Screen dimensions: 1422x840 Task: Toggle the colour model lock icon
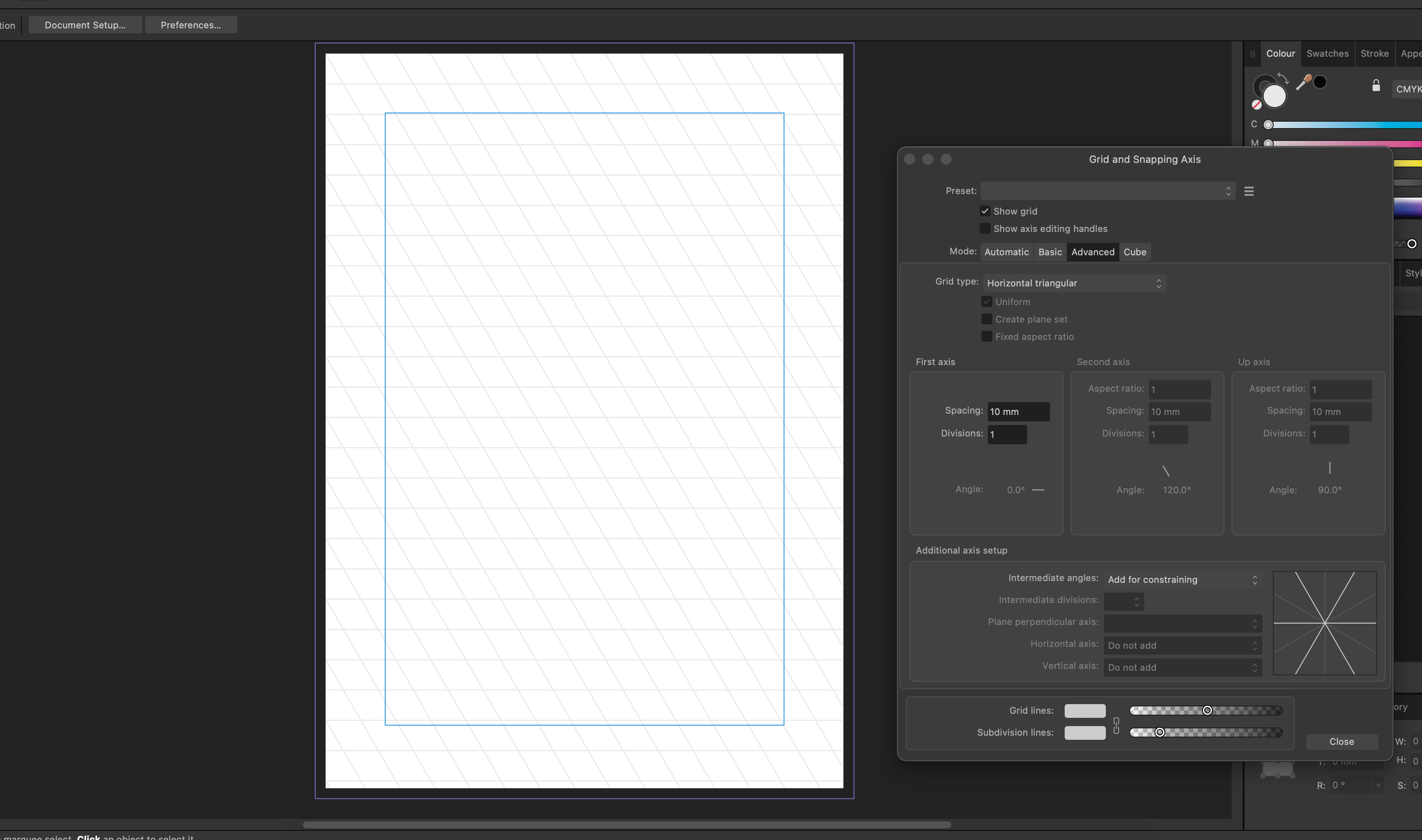[x=1376, y=86]
